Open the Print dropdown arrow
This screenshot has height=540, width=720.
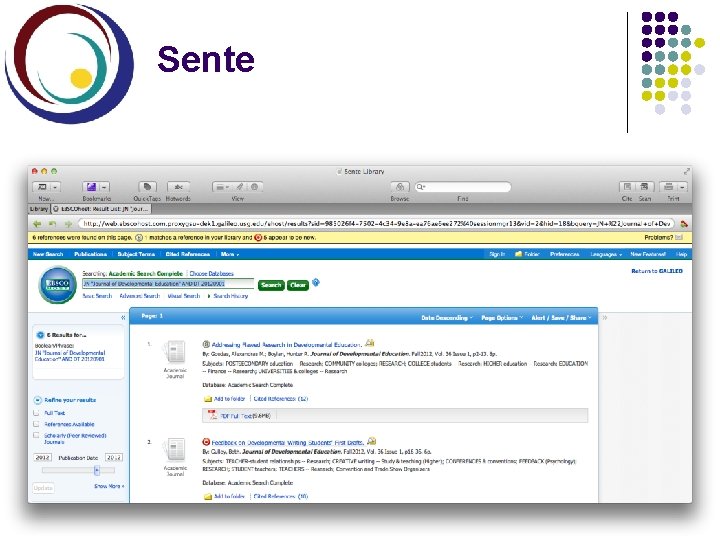pos(682,187)
